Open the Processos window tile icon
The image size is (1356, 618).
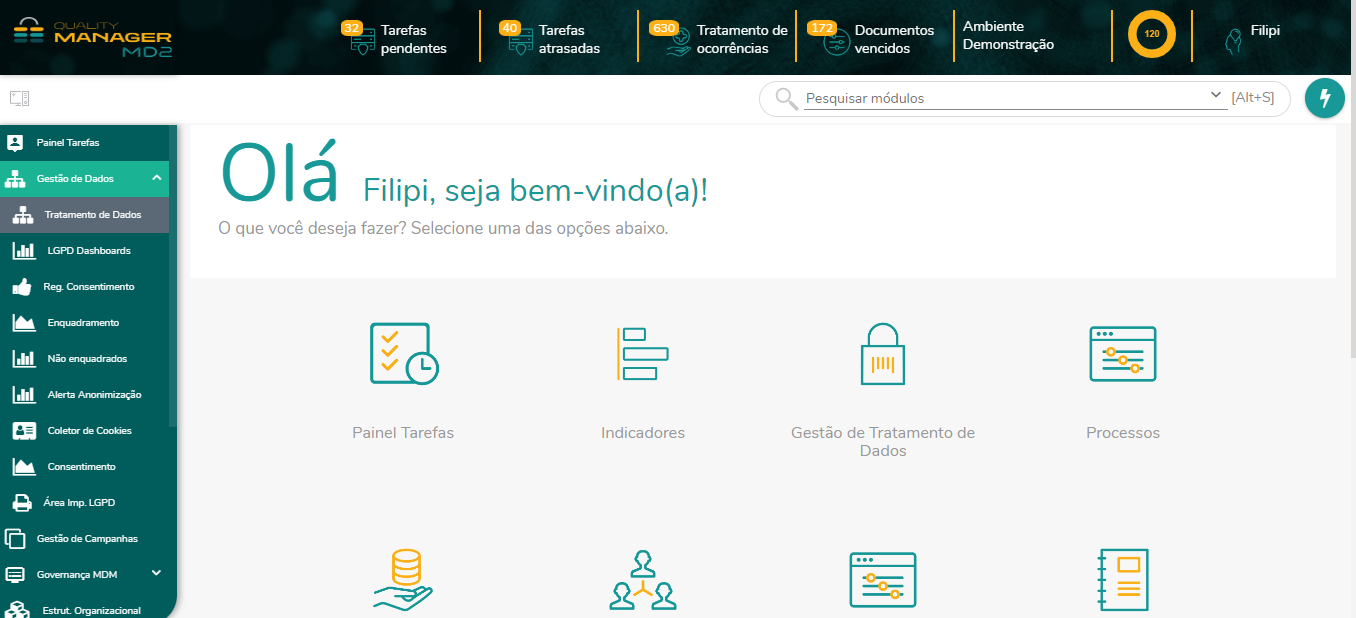click(x=1122, y=354)
